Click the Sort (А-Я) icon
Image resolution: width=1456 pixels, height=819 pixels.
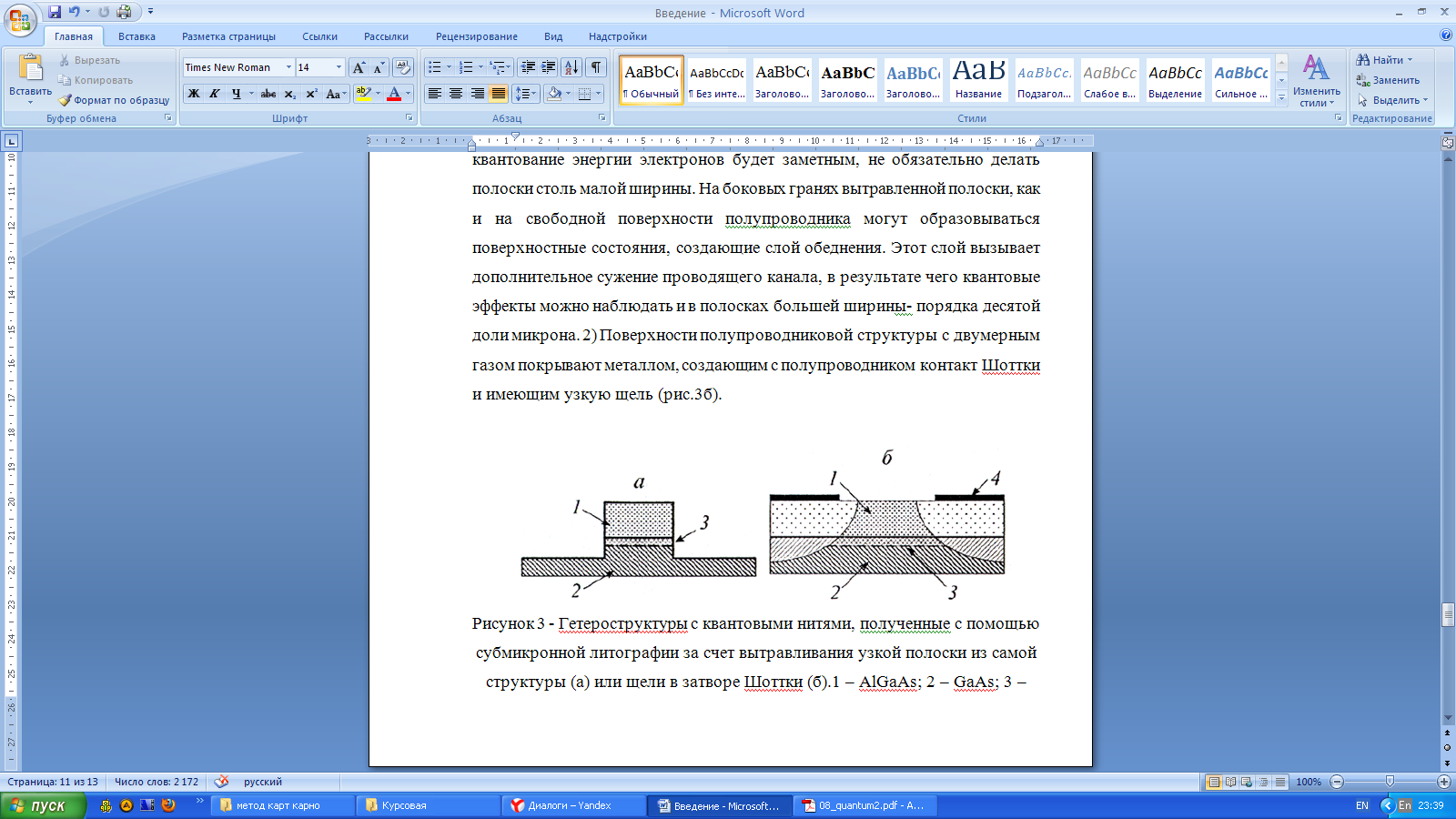pos(571,67)
